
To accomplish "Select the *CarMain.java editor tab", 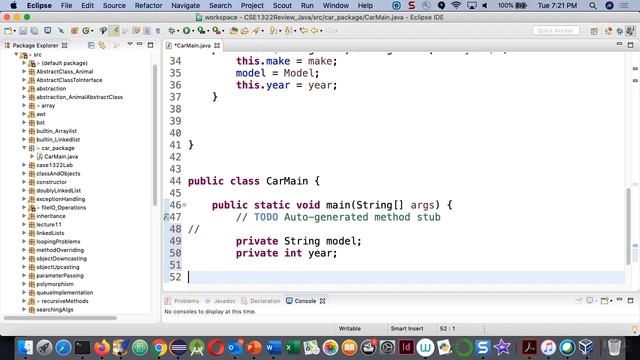I will (x=192, y=45).
